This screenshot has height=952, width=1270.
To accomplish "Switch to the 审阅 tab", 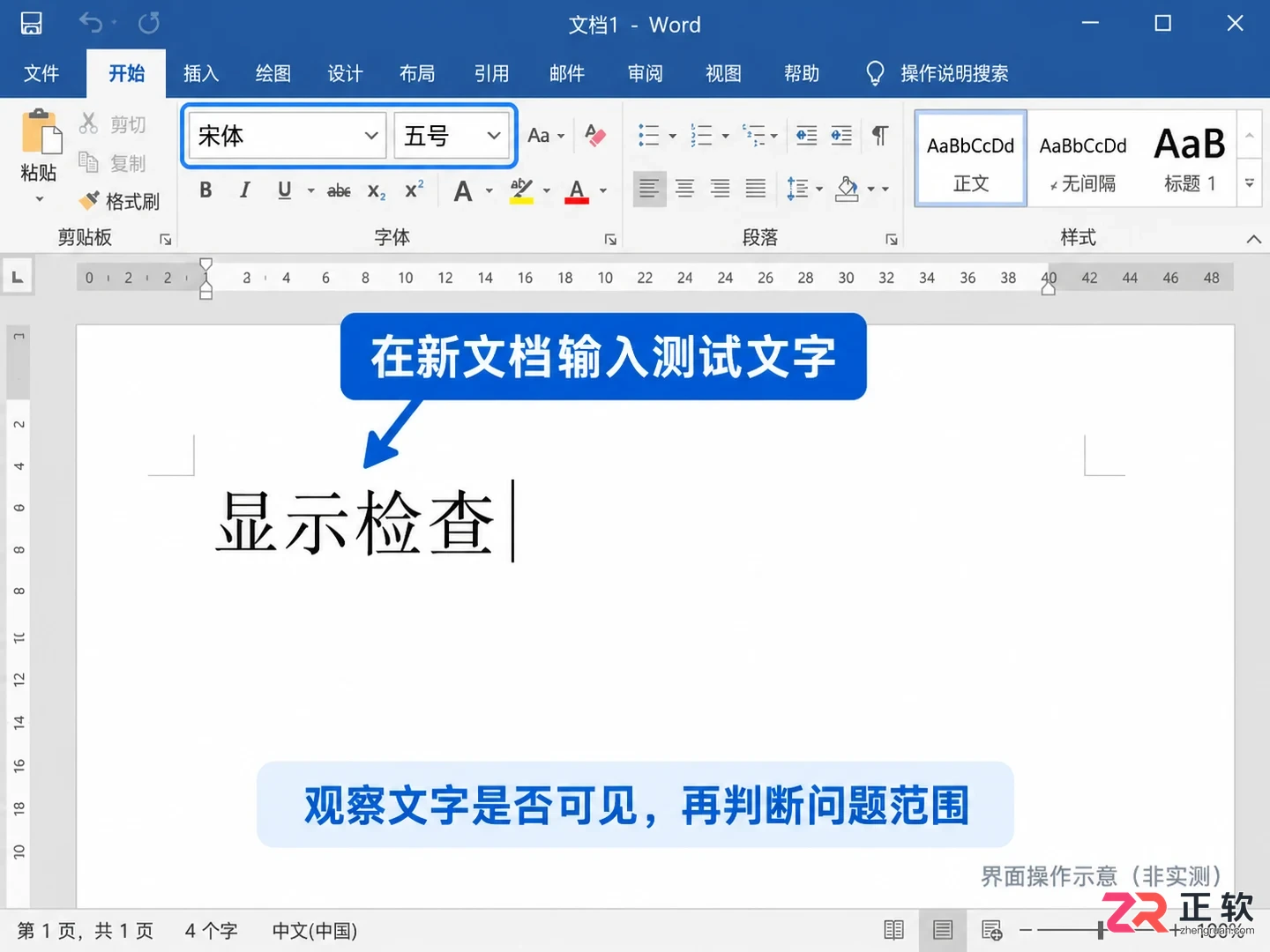I will tap(646, 73).
